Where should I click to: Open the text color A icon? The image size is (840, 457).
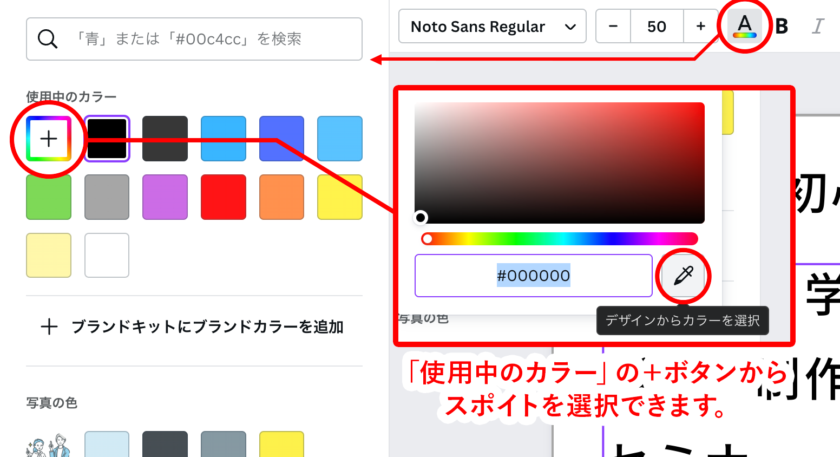click(743, 25)
